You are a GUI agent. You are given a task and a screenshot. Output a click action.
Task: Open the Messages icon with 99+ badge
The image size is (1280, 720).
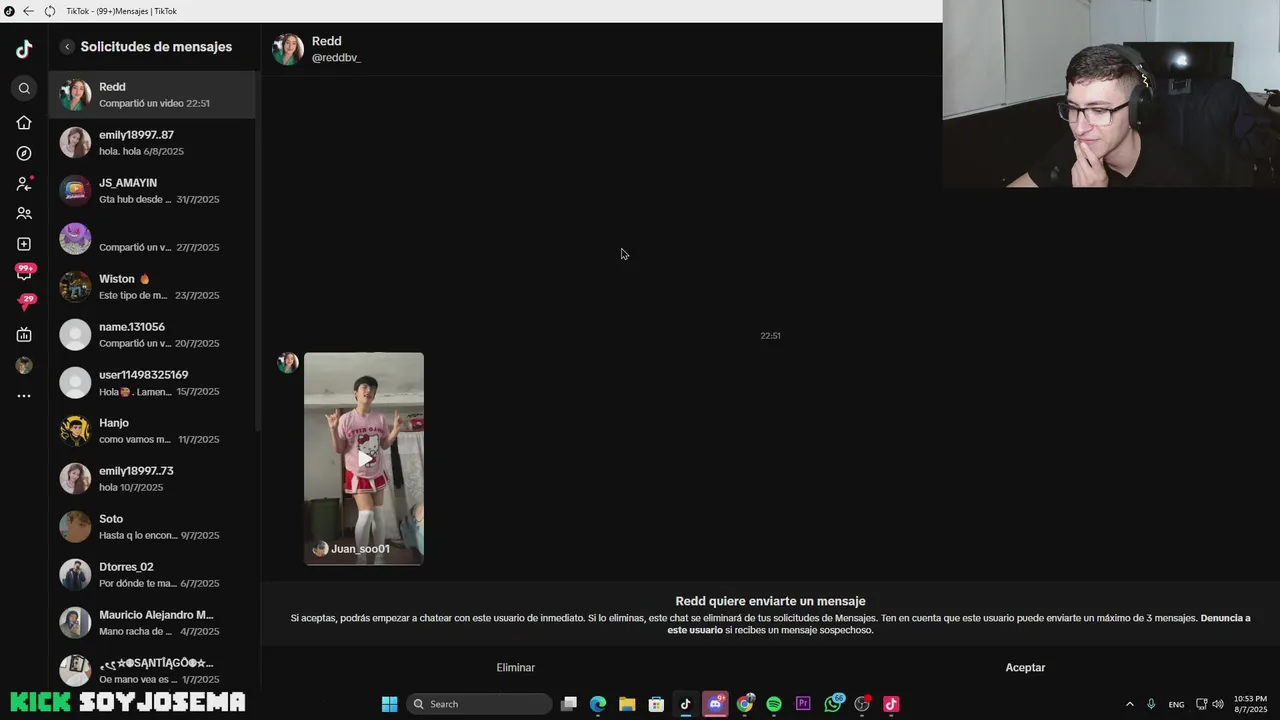(x=25, y=271)
